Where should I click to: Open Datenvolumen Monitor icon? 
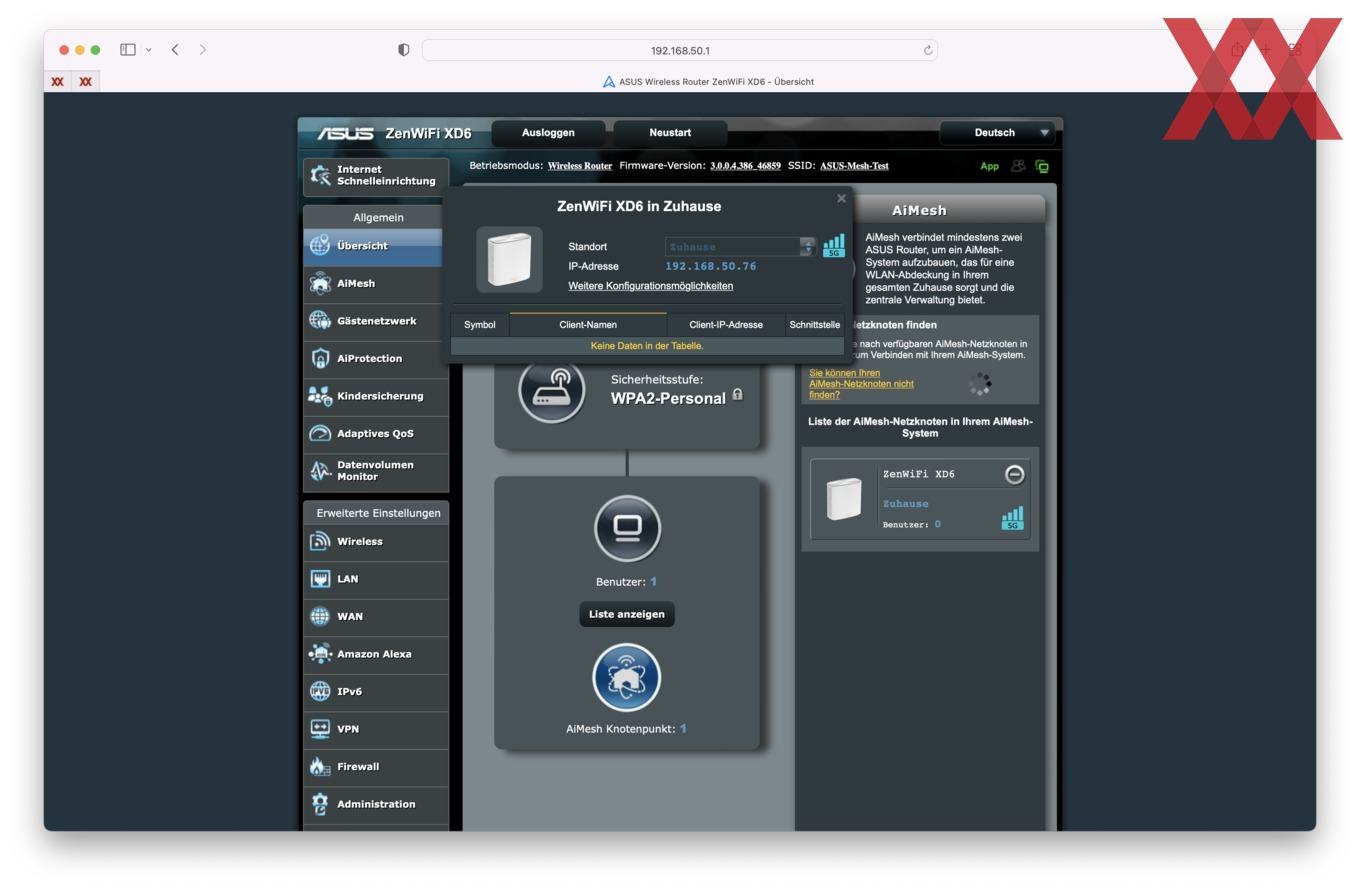(320, 470)
